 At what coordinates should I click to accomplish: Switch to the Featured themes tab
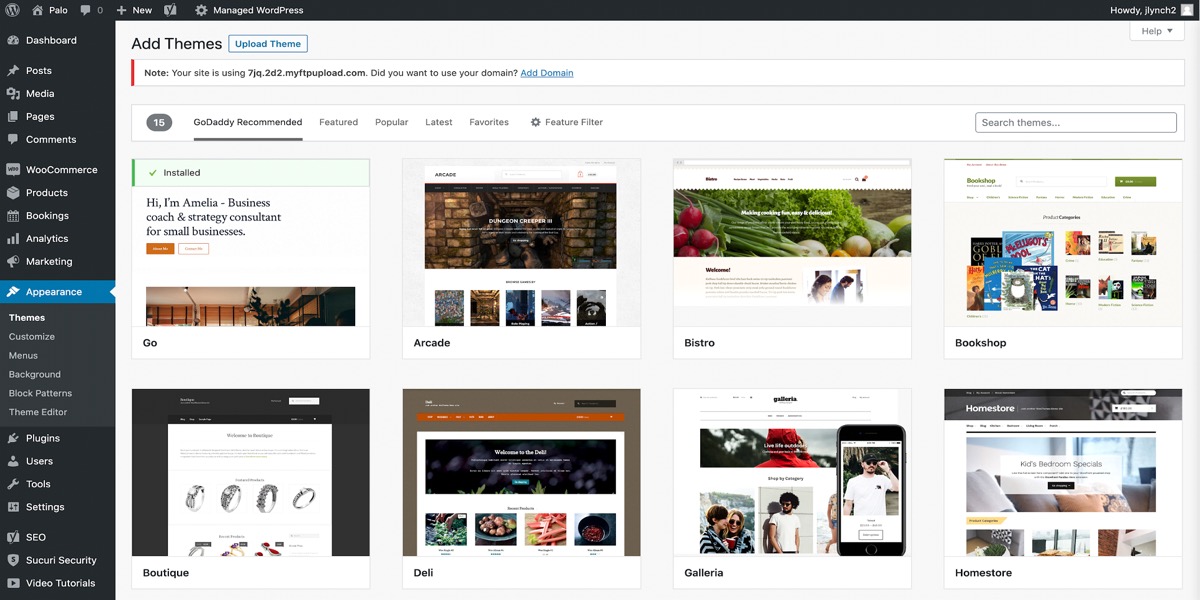(x=338, y=122)
